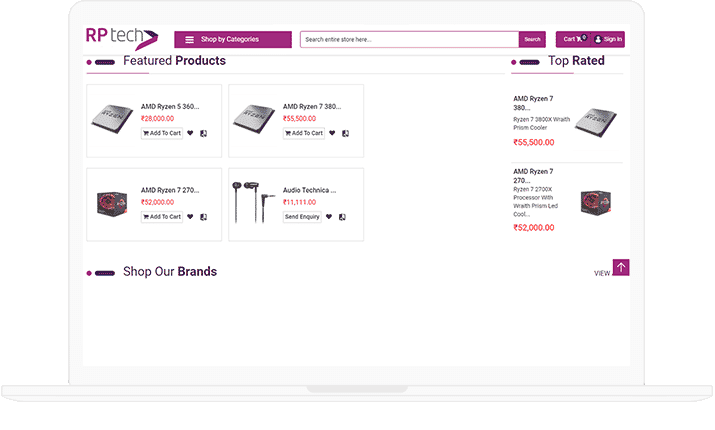The height and width of the screenshot is (430, 715).
Task: Compare AMD Ryzen 5 360 product icon
Action: pyautogui.click(x=203, y=133)
